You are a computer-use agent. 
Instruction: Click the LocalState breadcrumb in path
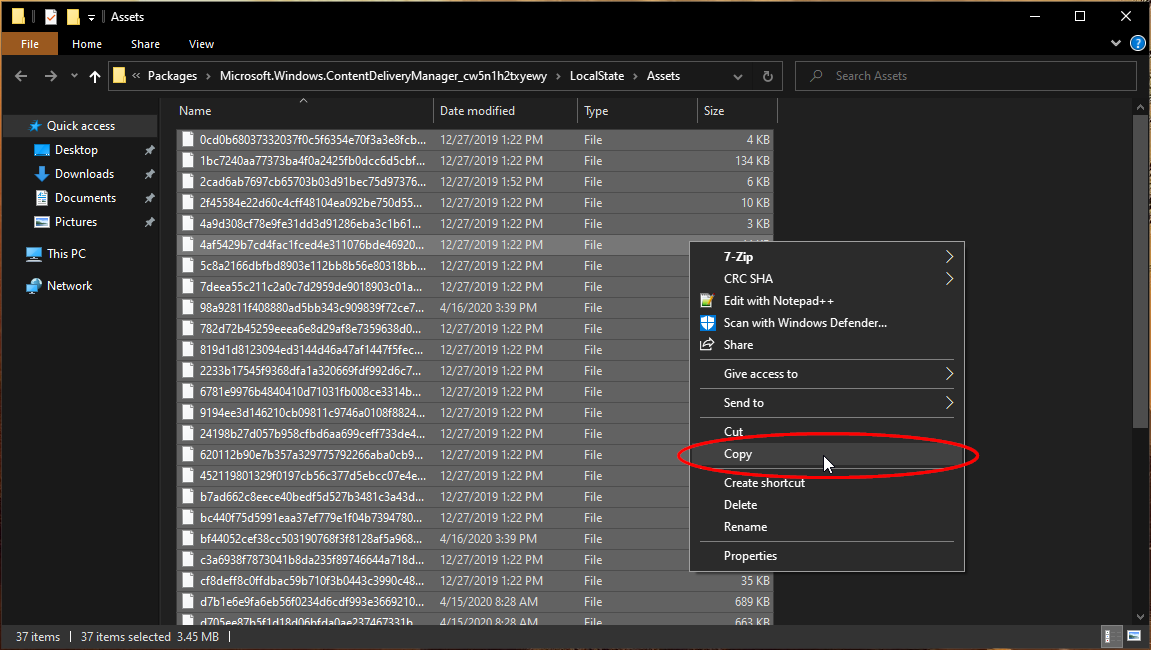pyautogui.click(x=596, y=76)
